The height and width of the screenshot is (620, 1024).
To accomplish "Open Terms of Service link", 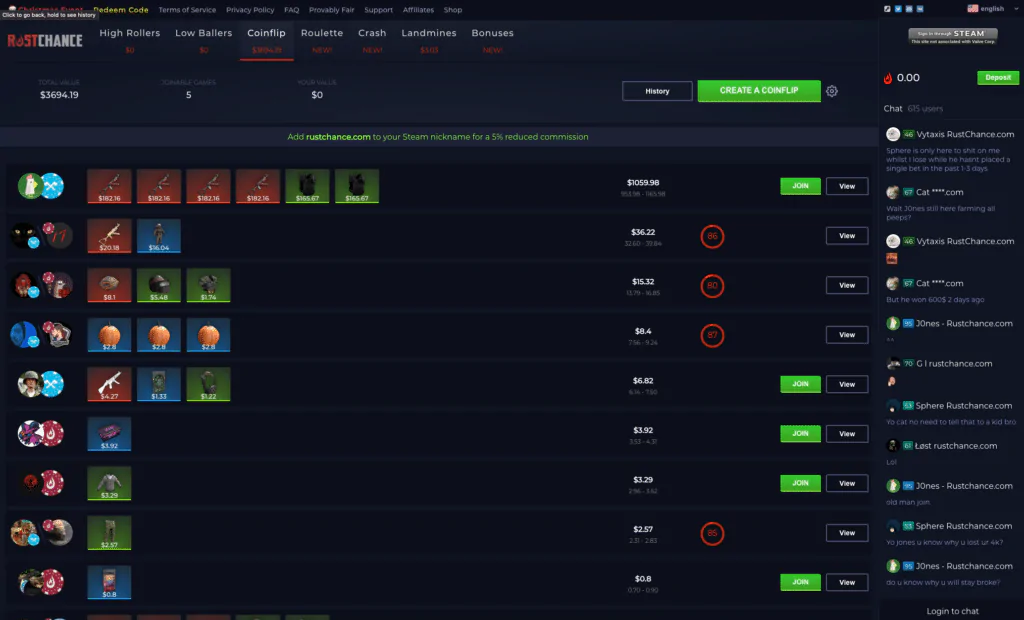I will point(187,10).
